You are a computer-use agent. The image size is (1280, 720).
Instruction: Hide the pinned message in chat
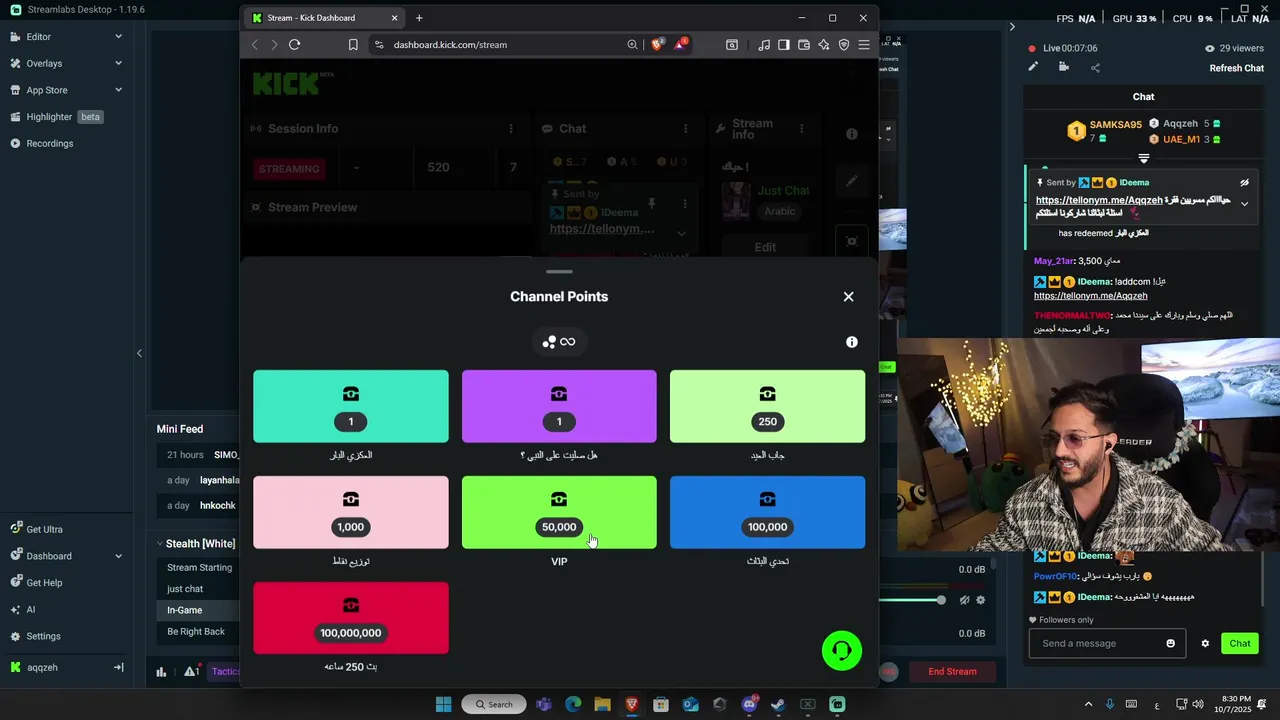point(1244,183)
